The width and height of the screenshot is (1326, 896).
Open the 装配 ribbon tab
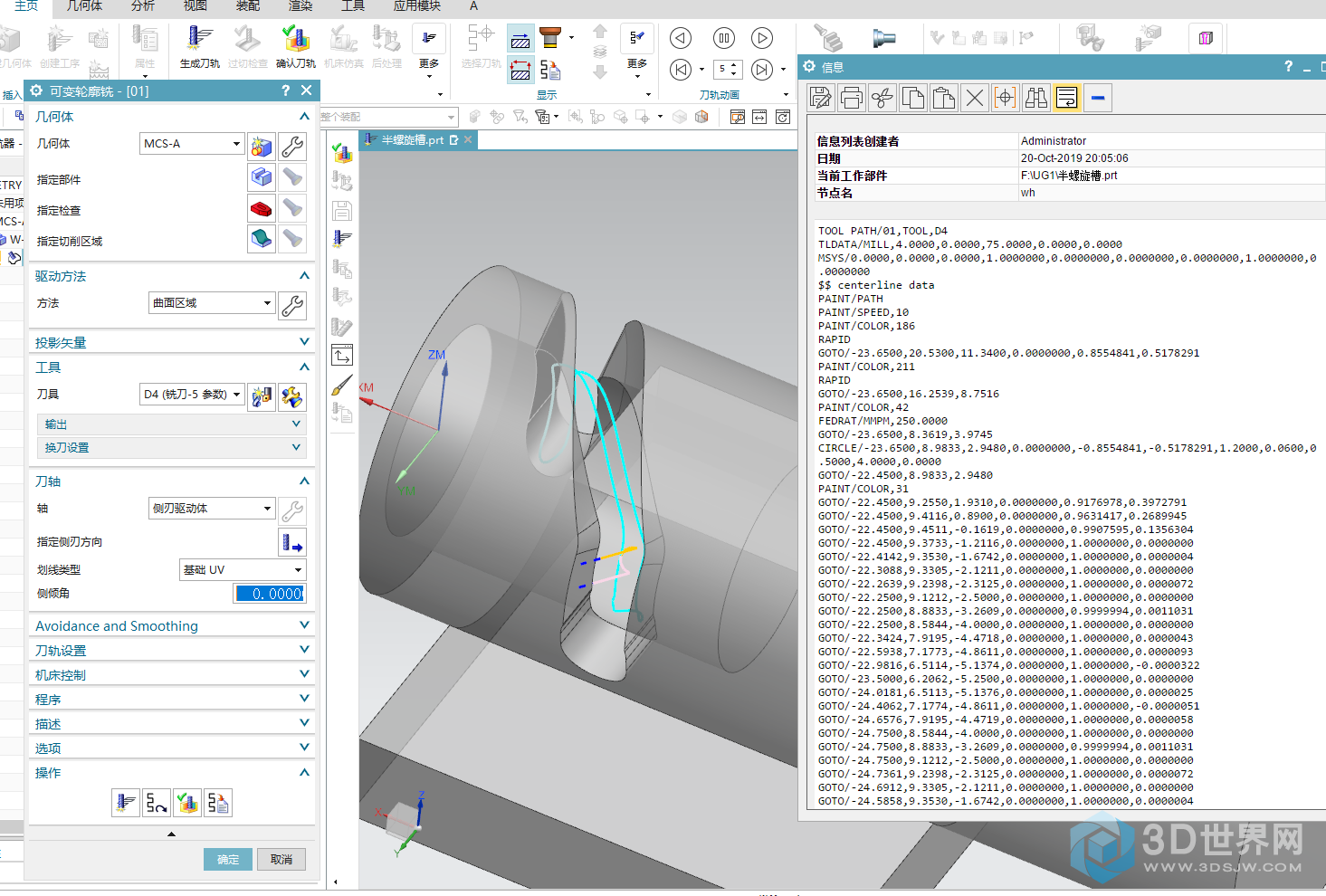coord(248,6)
